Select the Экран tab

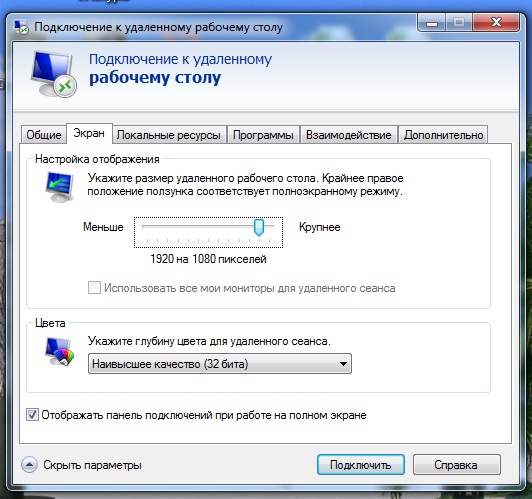click(x=89, y=133)
